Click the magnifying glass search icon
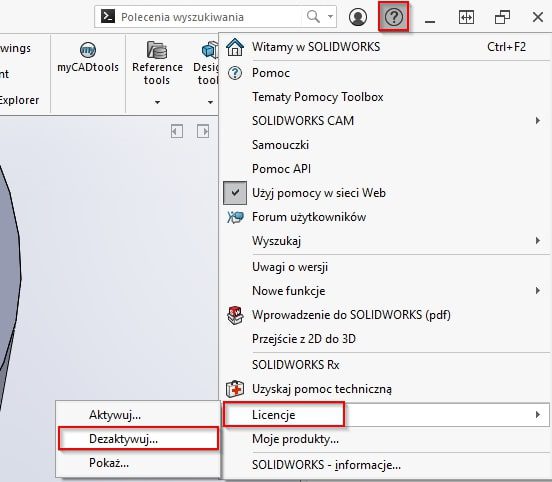 (x=313, y=16)
